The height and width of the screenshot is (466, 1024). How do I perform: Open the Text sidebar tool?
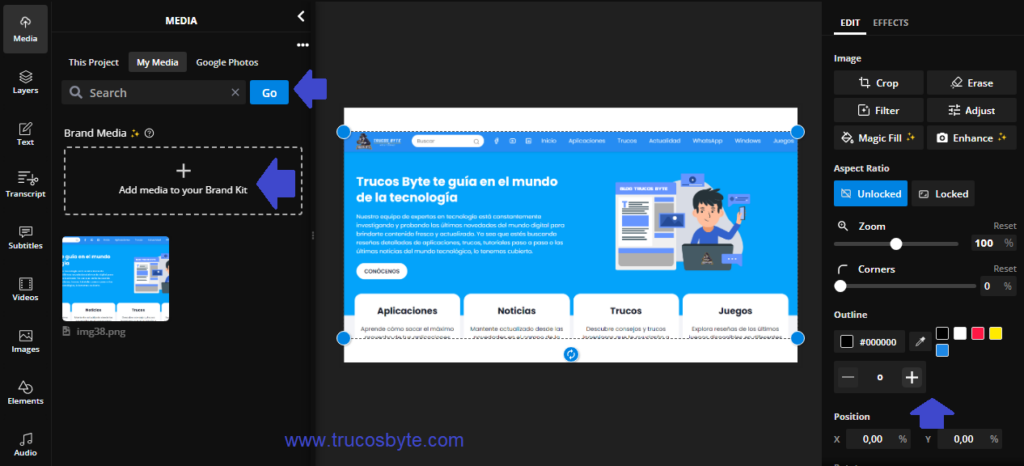point(25,134)
